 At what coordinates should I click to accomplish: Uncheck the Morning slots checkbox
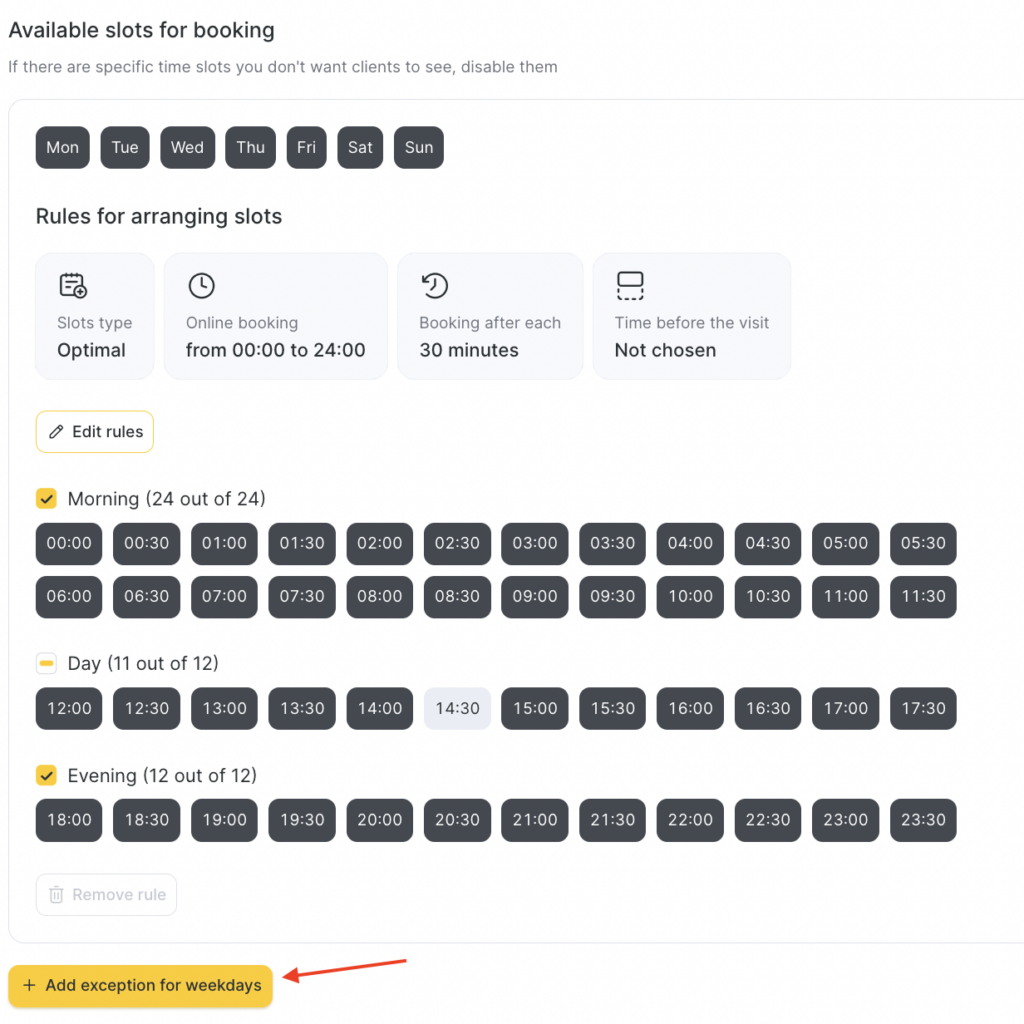coord(46,498)
